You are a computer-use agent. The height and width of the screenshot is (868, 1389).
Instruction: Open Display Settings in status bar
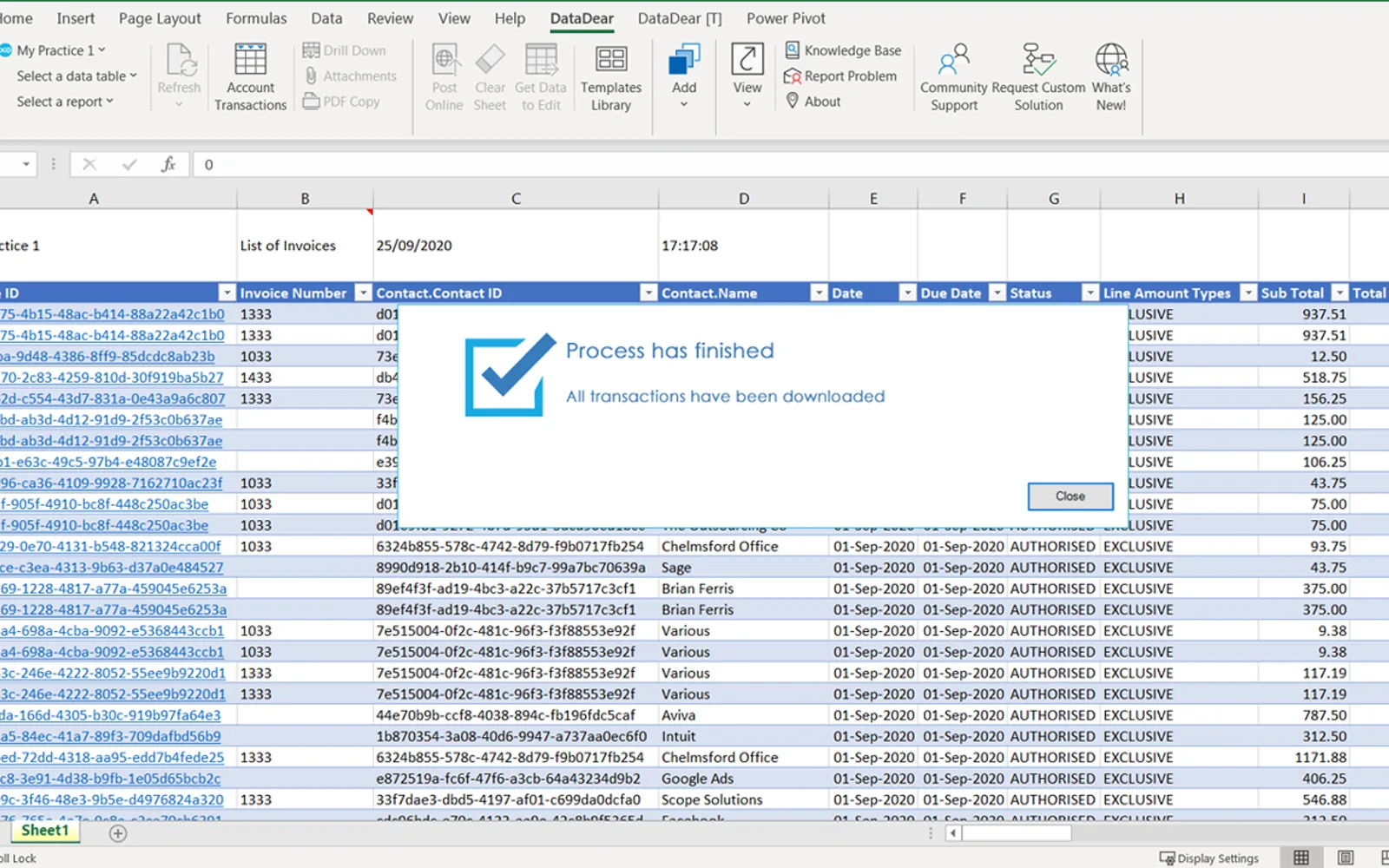(1208, 858)
